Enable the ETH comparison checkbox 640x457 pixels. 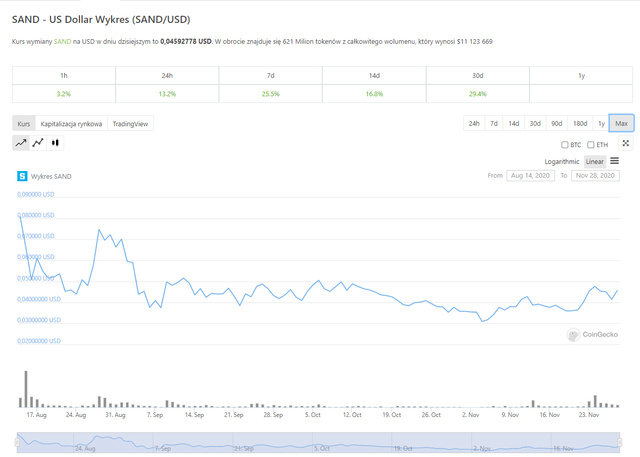point(591,145)
